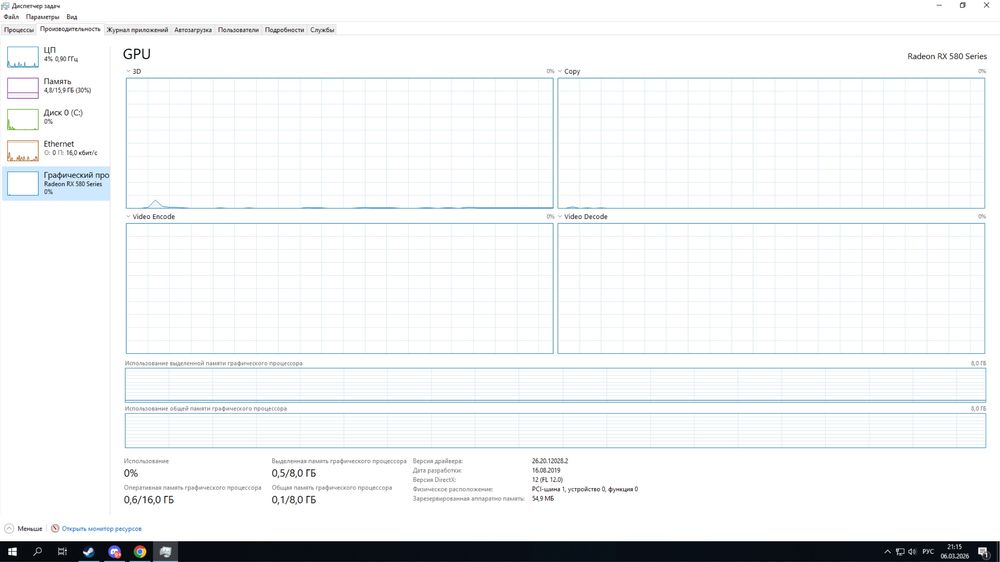The image size is (1000, 562).
Task: Switch to the Журнал приложений tab
Action: point(137,29)
